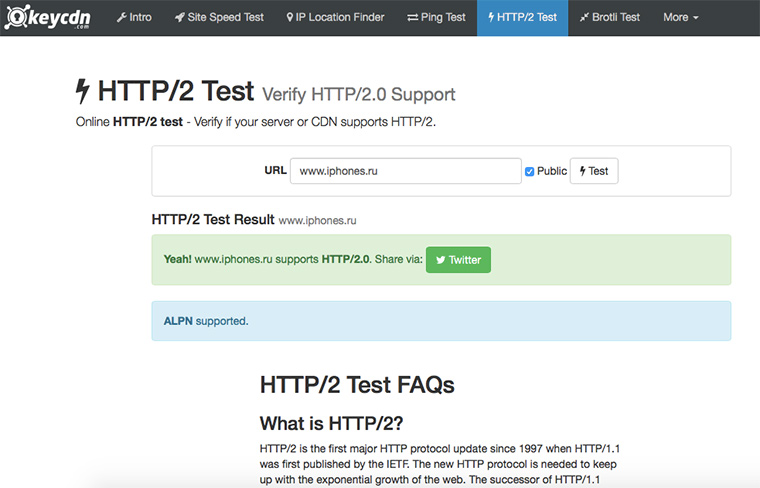Click the compress icon beside Brotli Test
Screen dimensions: 760x488
click(x=584, y=18)
